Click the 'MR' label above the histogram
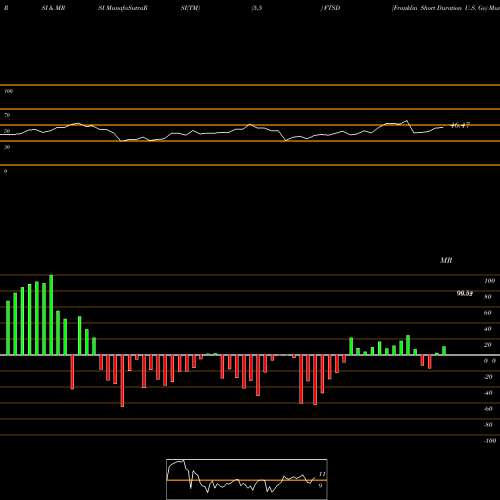This screenshot has width=500, height=500. coord(446,260)
